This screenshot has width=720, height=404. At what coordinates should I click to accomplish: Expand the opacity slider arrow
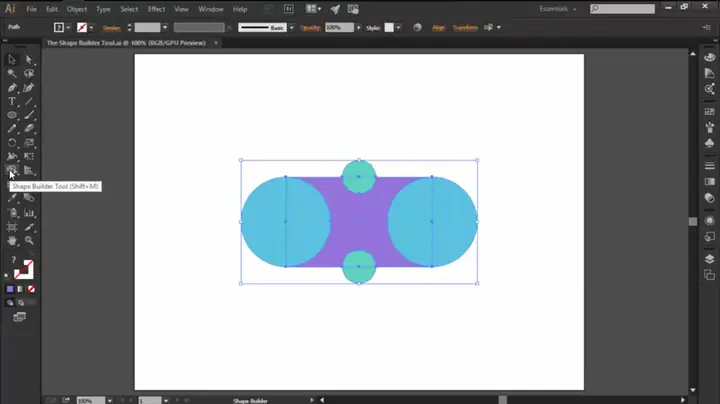click(x=359, y=28)
